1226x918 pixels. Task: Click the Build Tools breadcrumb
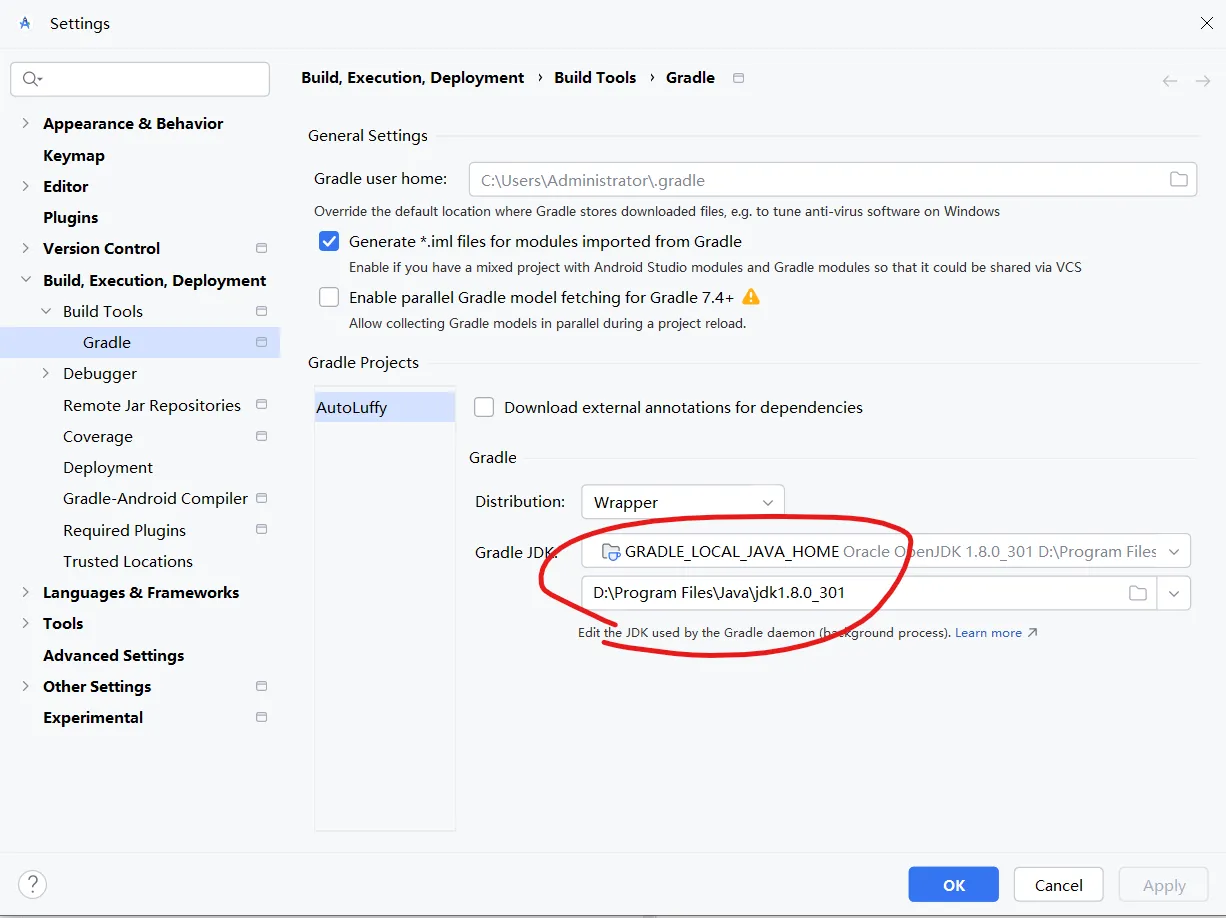point(595,78)
